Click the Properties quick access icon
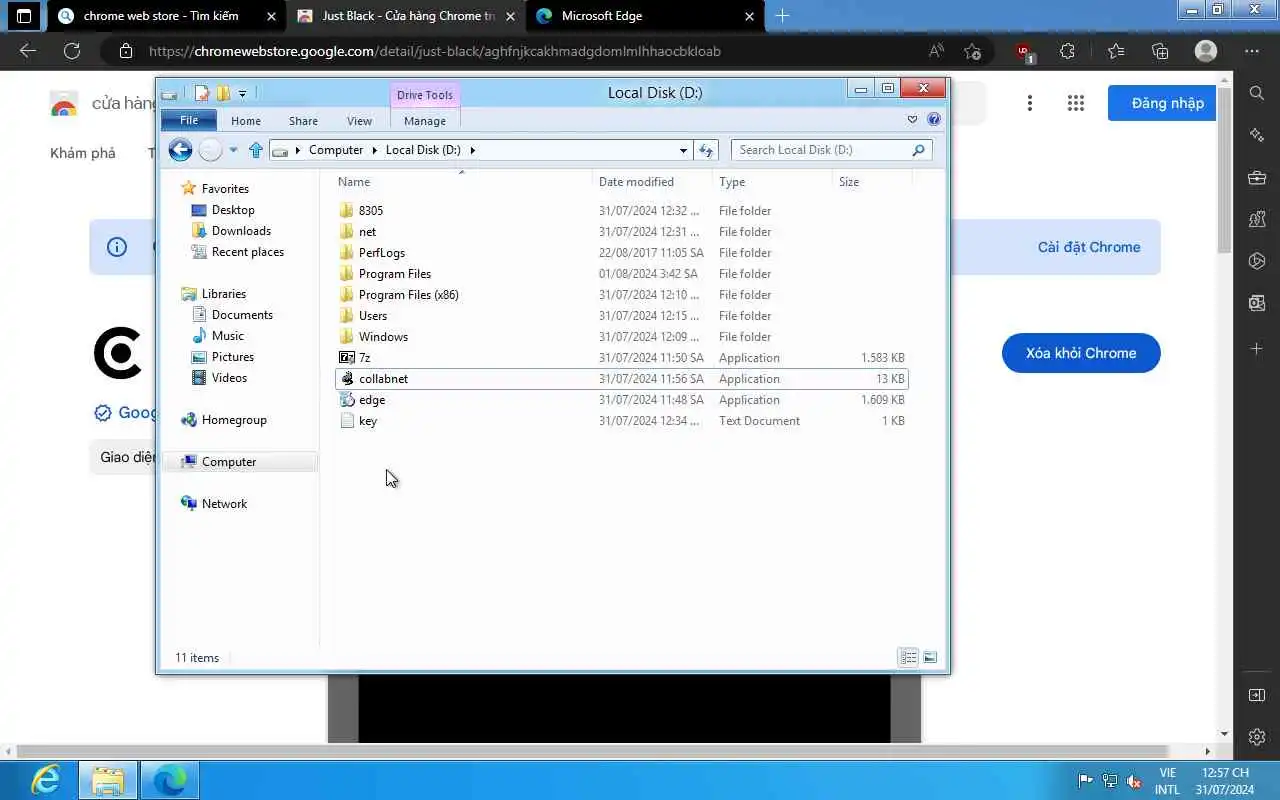Screen dimensions: 1280x800 pyautogui.click(x=202, y=93)
